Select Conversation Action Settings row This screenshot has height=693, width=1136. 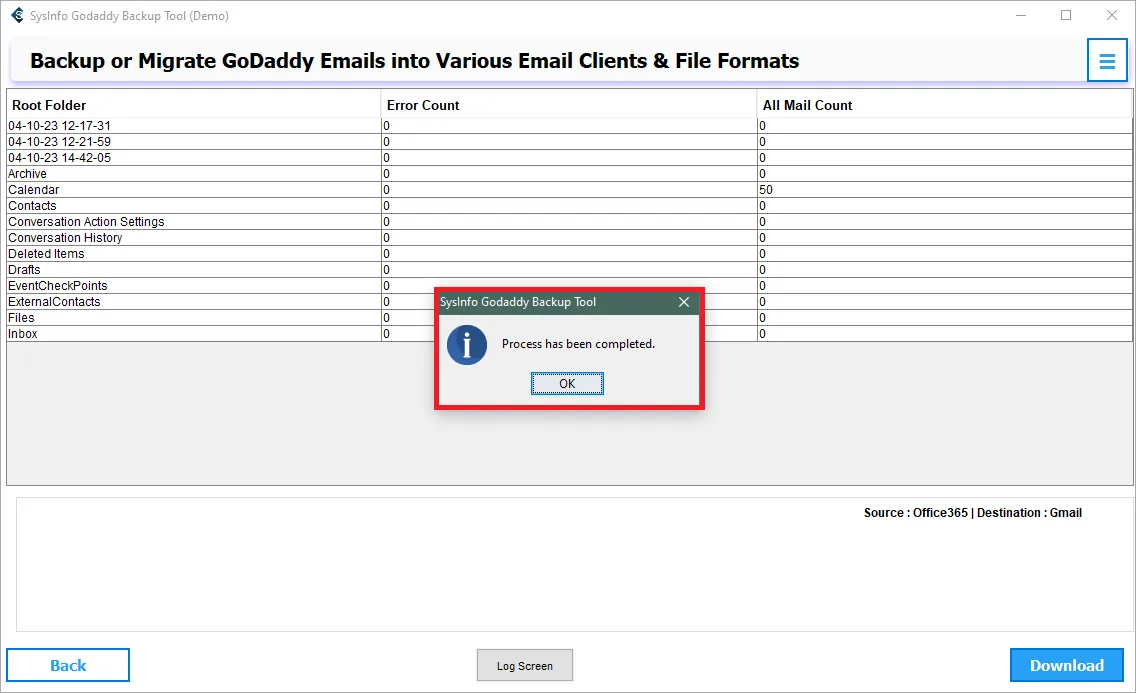pos(569,221)
